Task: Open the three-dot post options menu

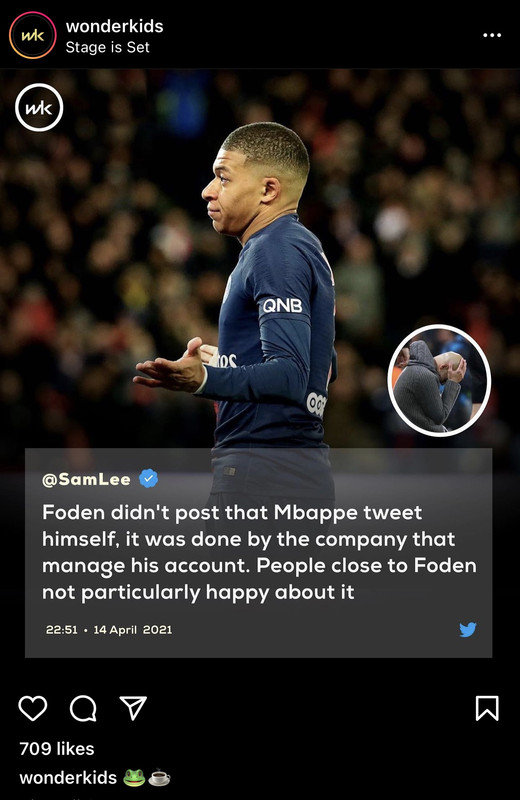Action: [492, 35]
